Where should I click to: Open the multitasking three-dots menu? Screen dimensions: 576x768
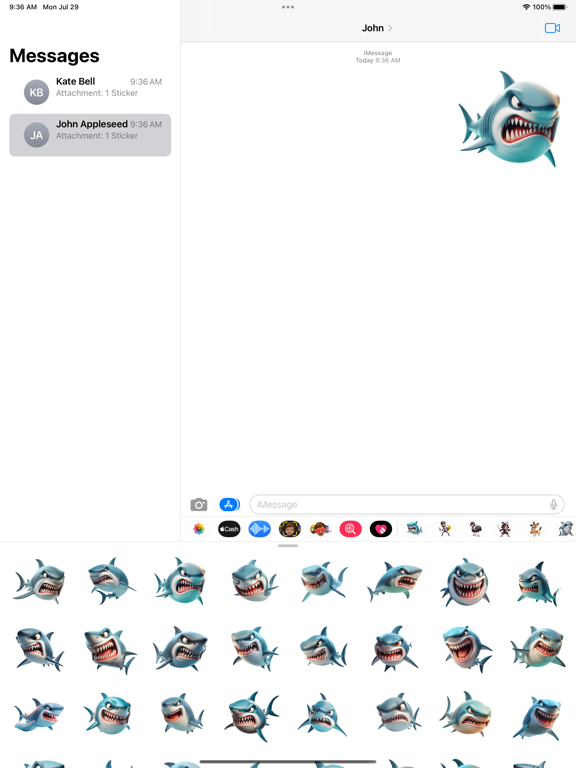pyautogui.click(x=288, y=7)
